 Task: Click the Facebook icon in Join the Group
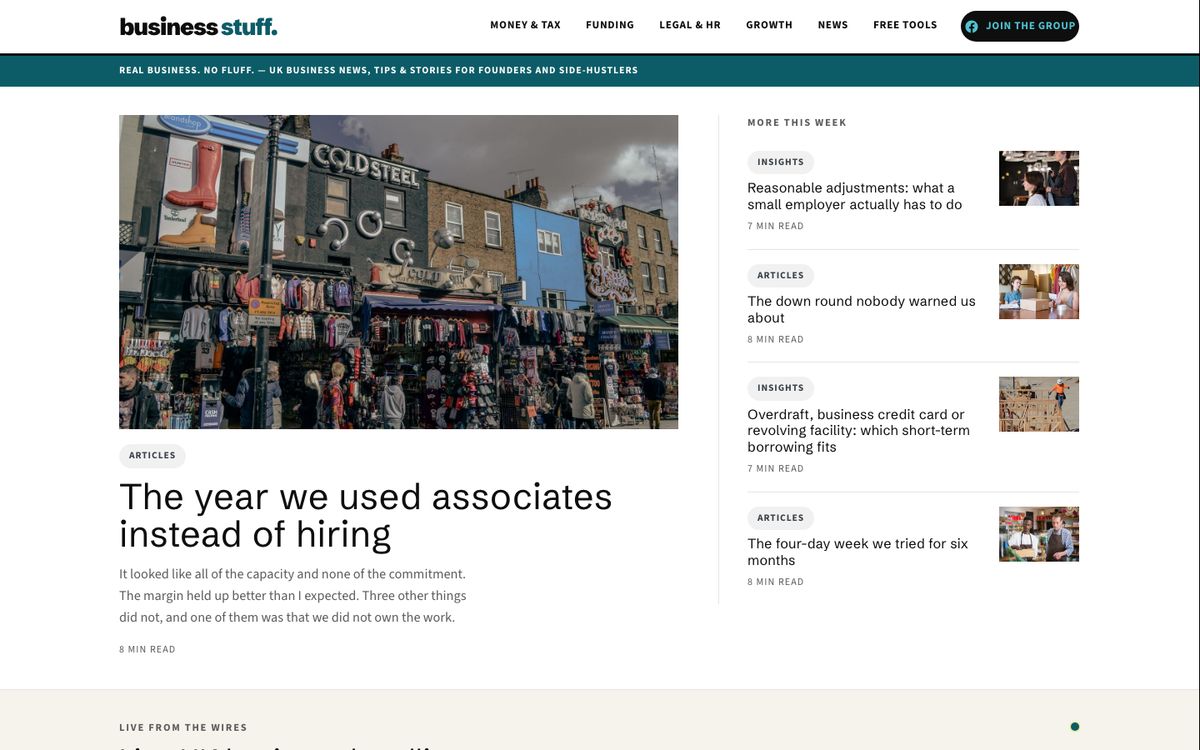[972, 26]
